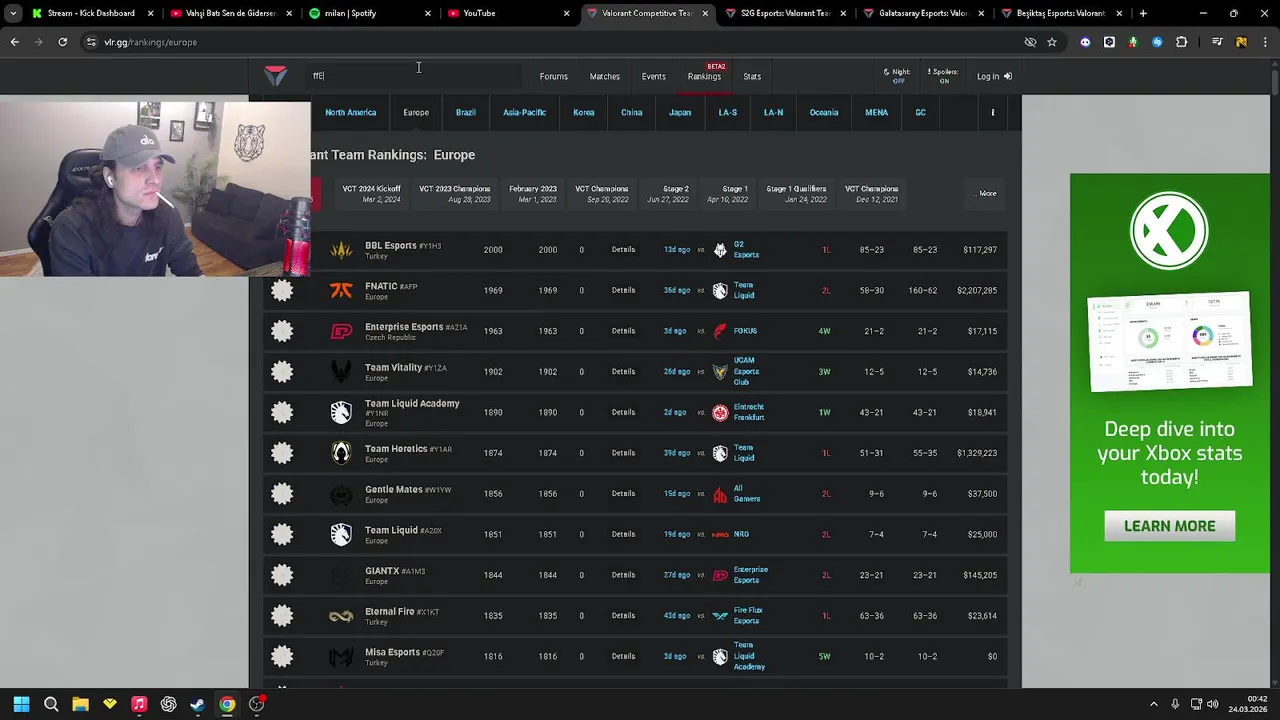
Task: Open taskbar search
Action: 51,704
